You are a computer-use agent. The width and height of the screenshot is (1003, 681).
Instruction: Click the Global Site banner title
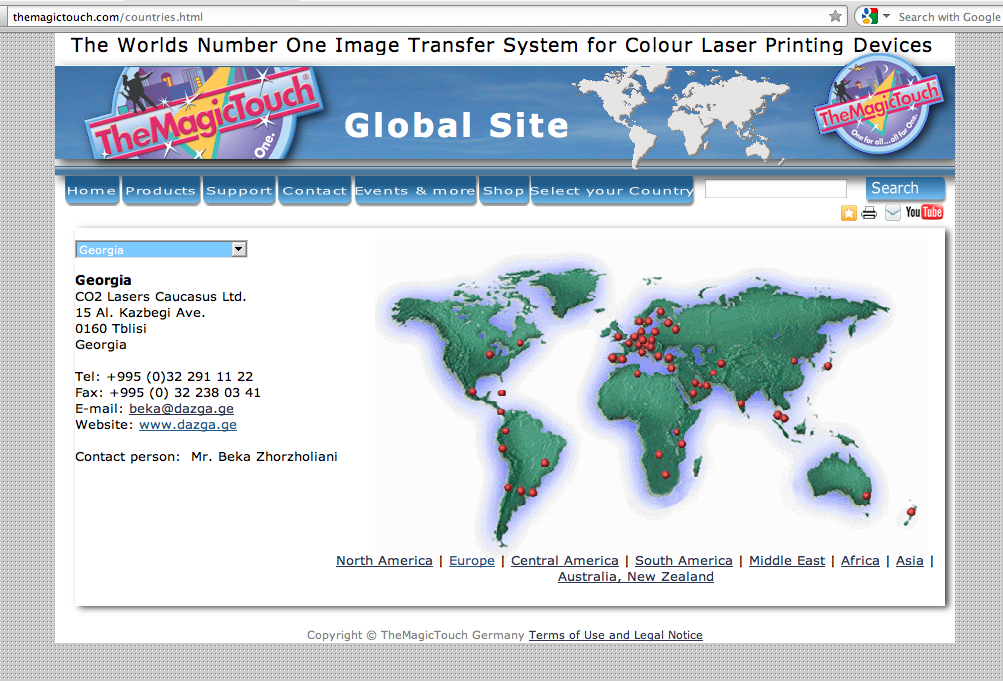click(x=456, y=125)
